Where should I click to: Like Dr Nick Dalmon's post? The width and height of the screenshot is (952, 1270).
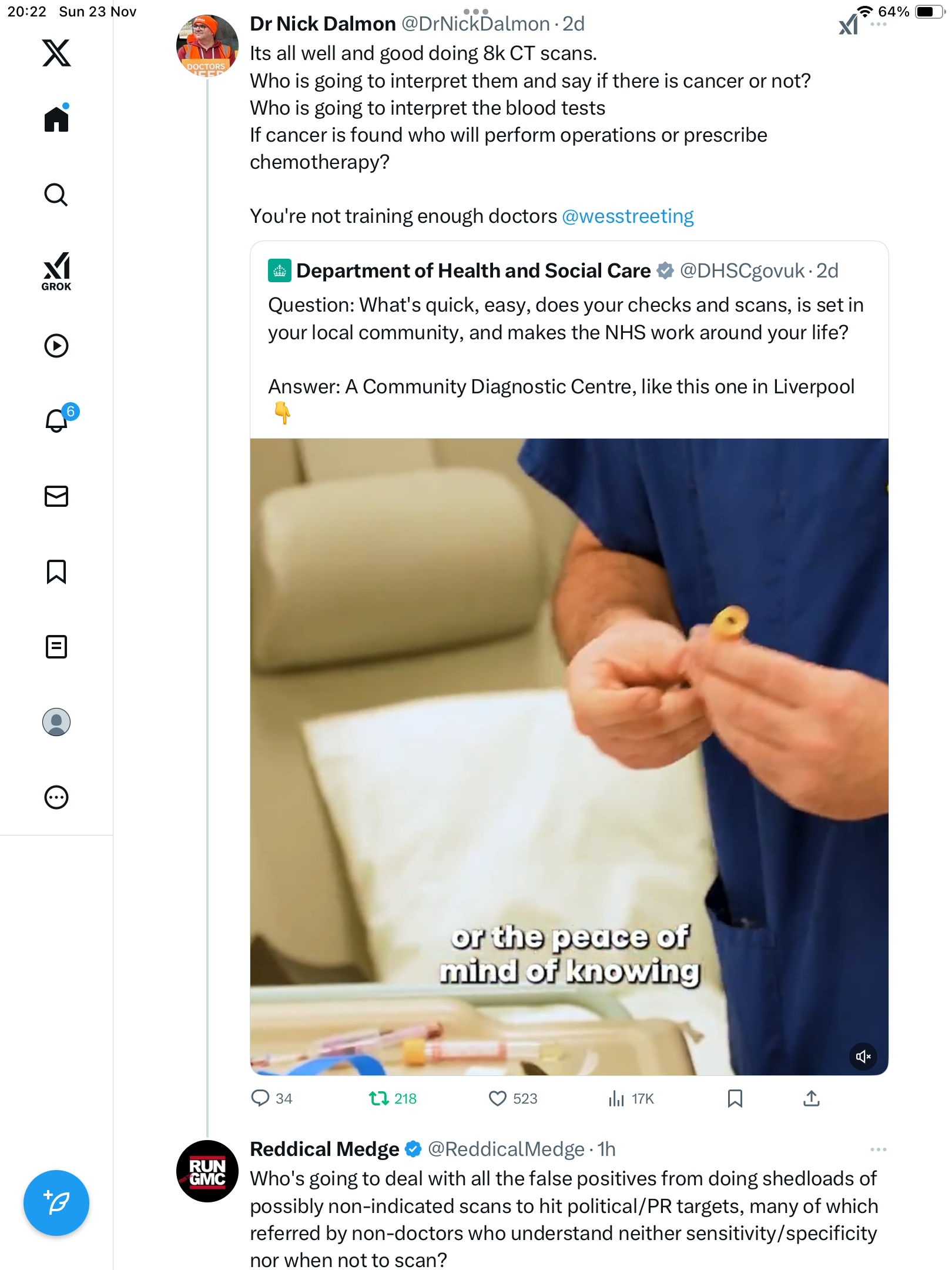coord(498,1098)
